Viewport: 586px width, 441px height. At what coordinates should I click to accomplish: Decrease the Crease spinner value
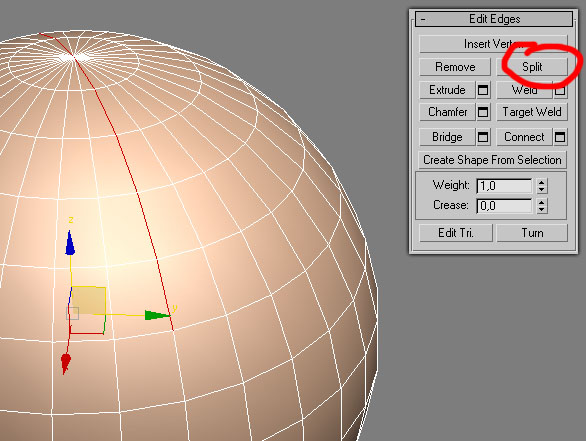click(x=542, y=210)
